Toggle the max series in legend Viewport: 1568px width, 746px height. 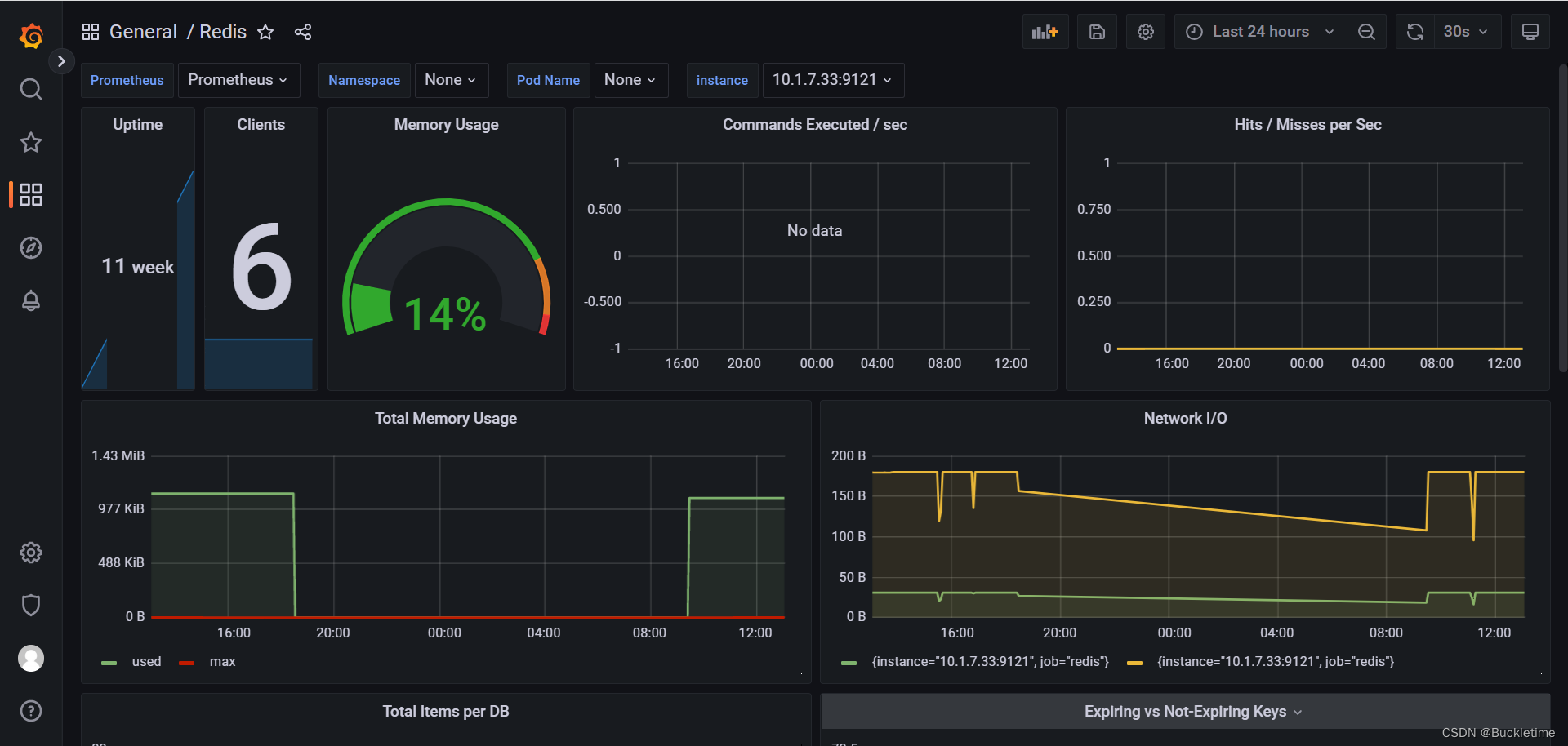pyautogui.click(x=222, y=662)
